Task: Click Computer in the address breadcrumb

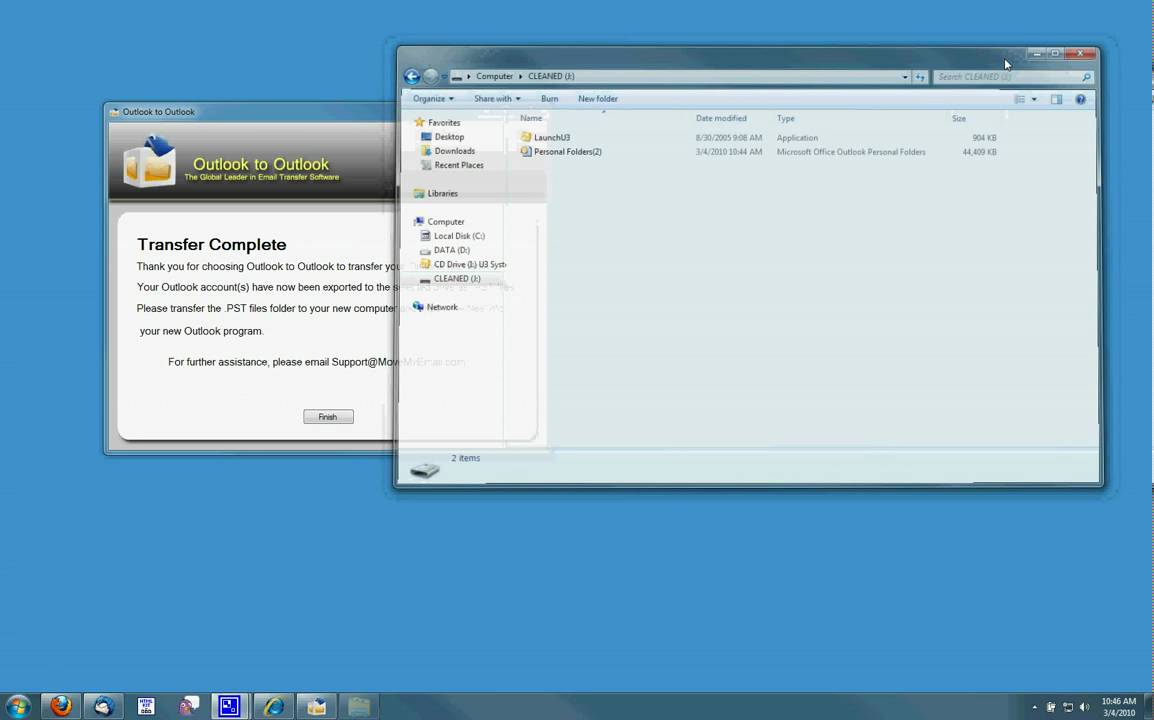Action: point(495,76)
